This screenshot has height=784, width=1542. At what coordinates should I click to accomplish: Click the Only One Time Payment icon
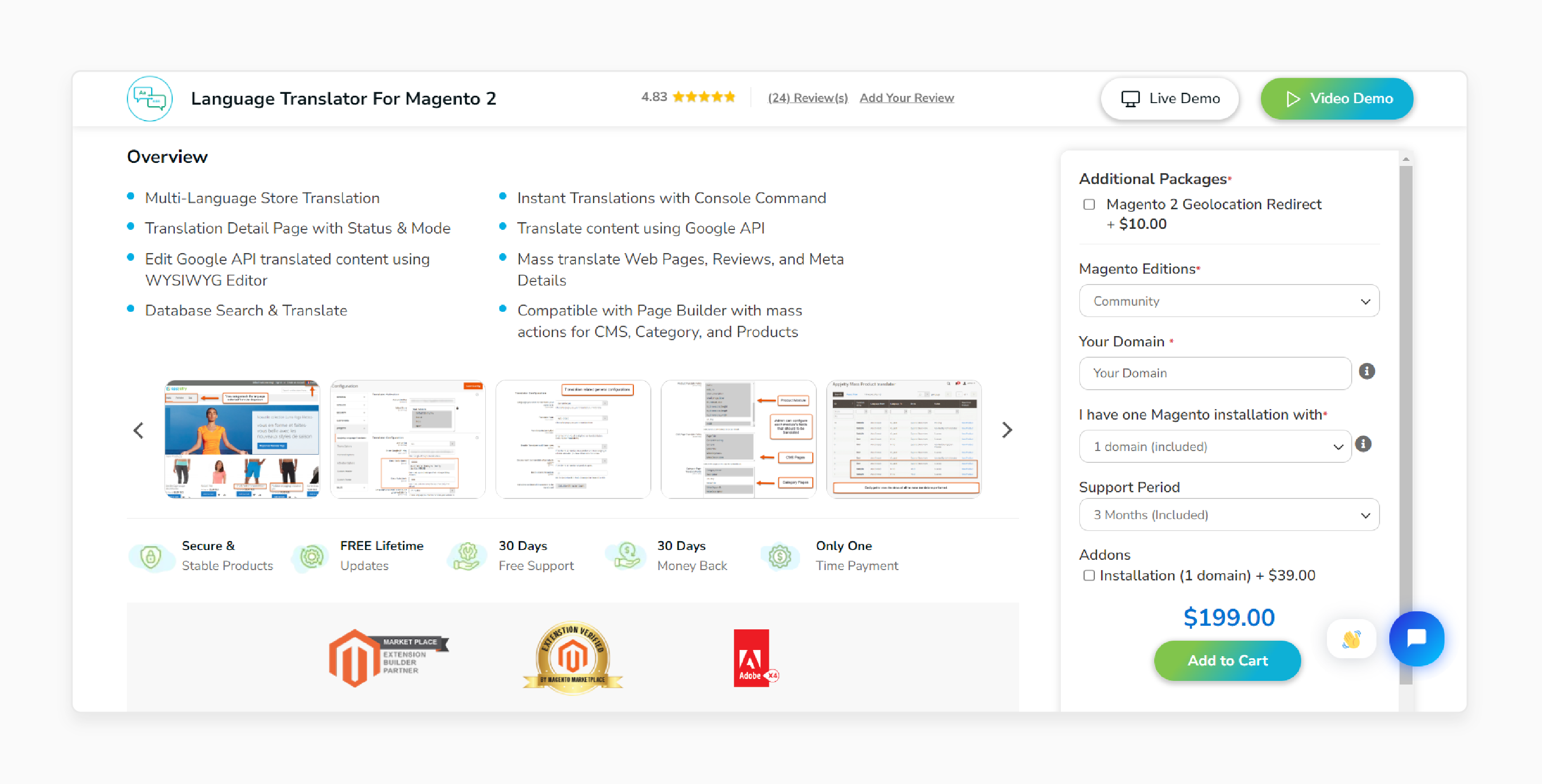780,557
